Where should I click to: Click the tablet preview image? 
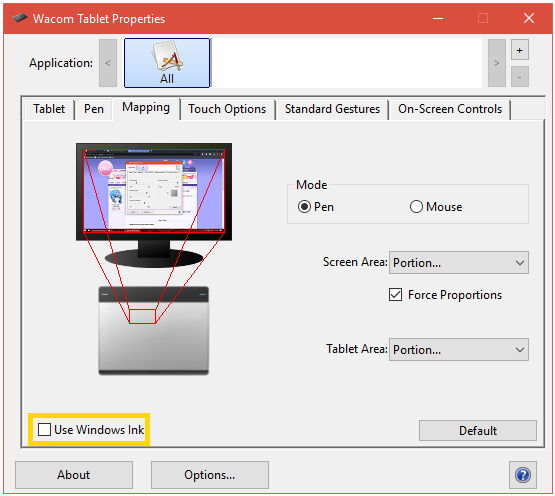[154, 331]
